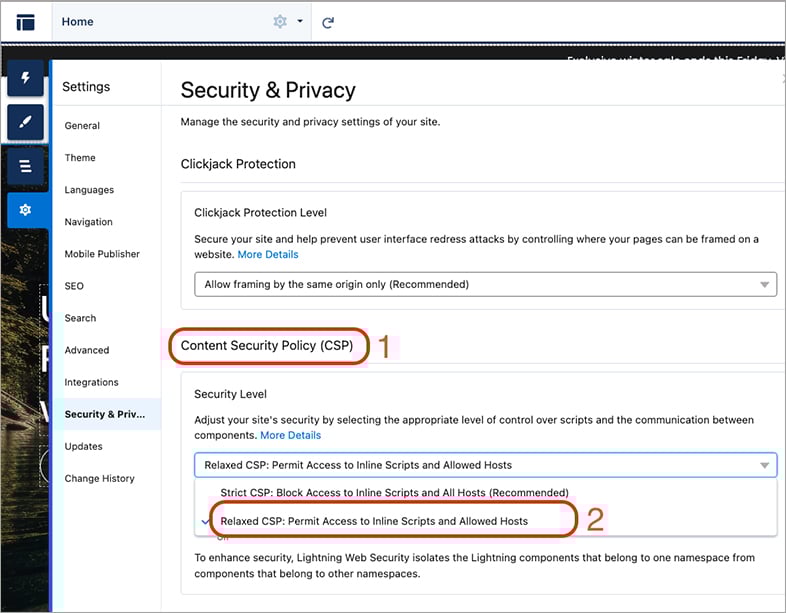The image size is (786, 613).
Task: Open the Components lightning bolt panel
Action: [x=26, y=78]
